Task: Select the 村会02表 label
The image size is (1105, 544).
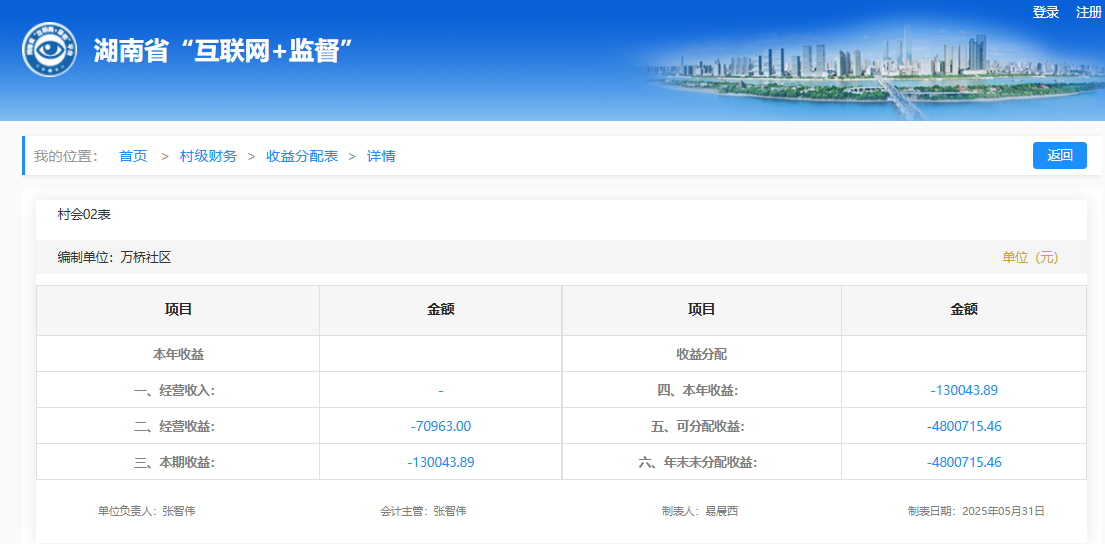Action: [x=84, y=215]
